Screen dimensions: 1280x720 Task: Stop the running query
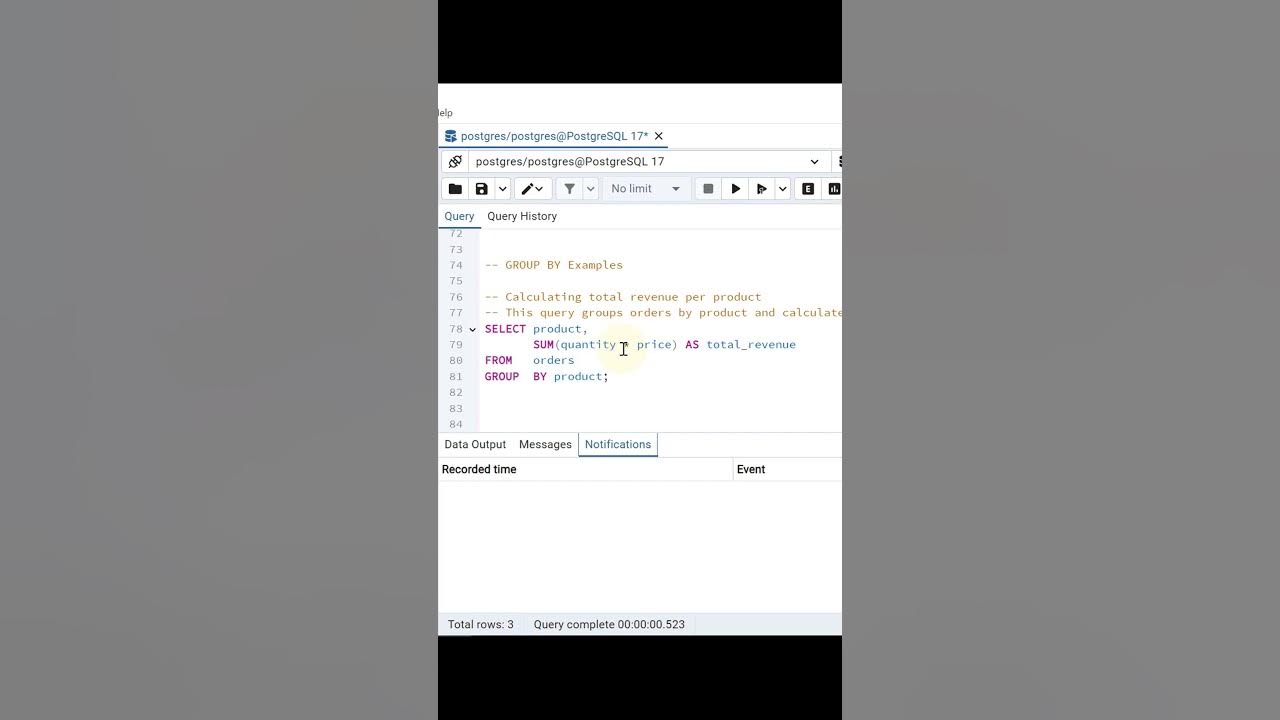tap(708, 189)
